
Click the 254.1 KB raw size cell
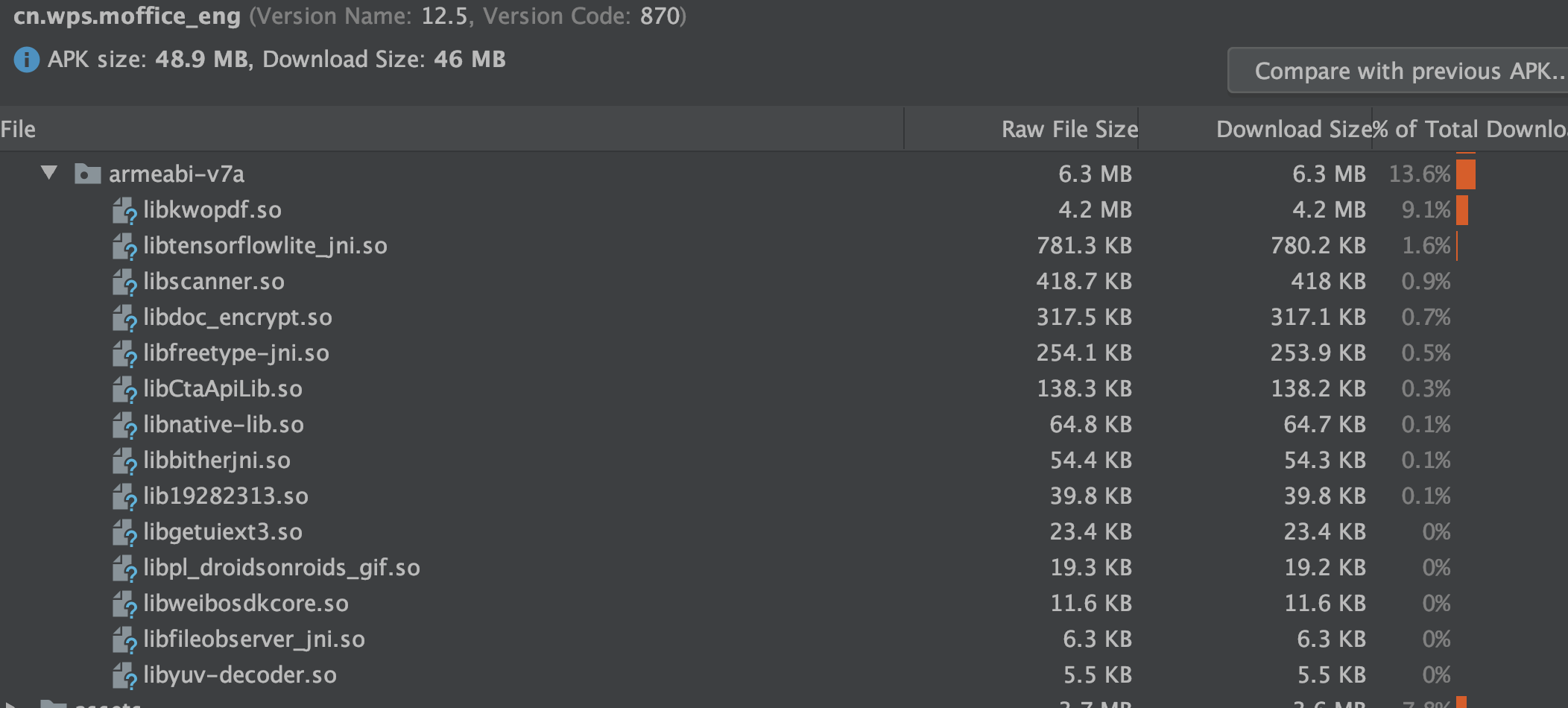coord(1084,353)
